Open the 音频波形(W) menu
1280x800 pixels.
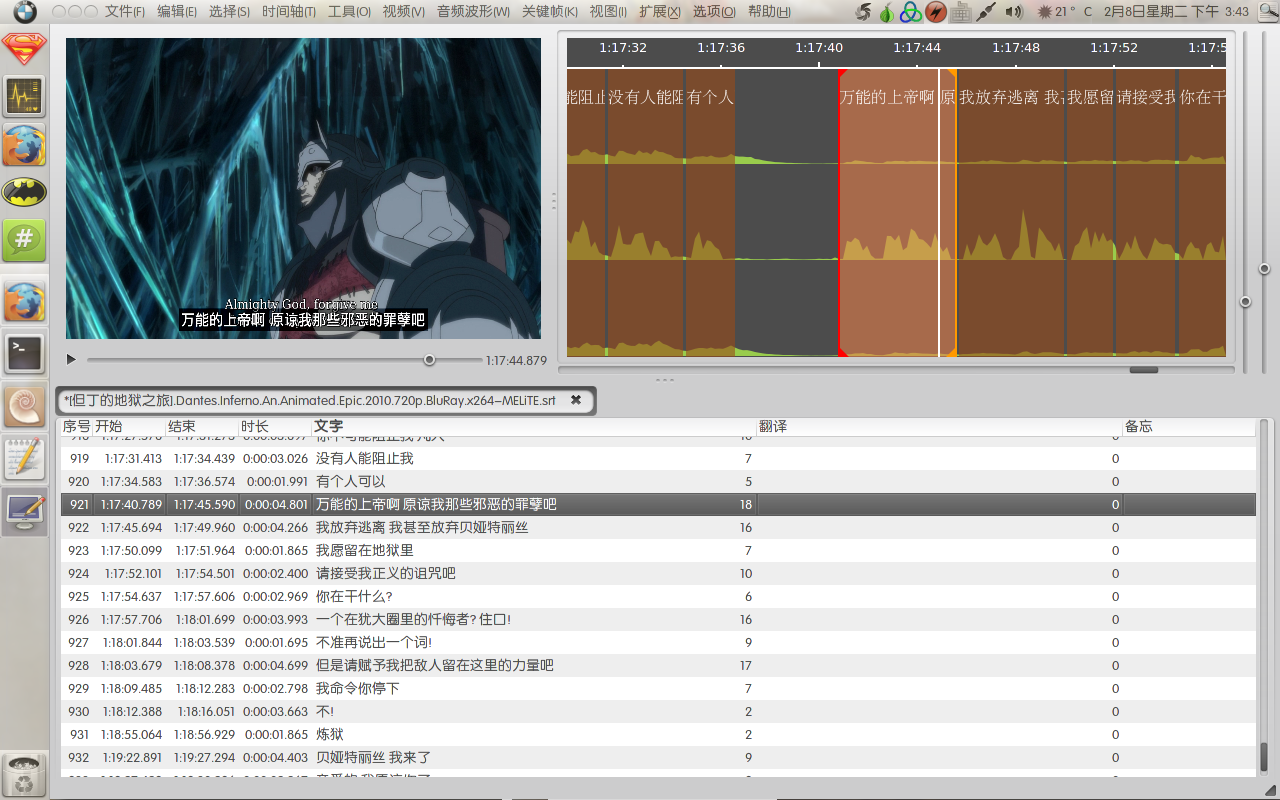473,12
